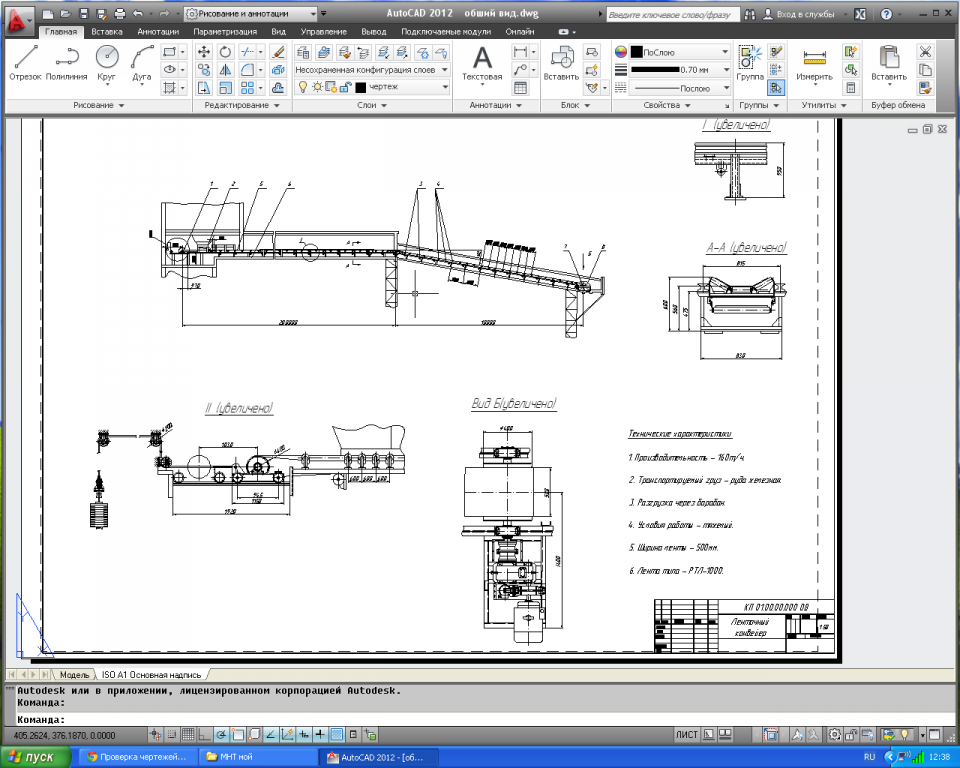The width and height of the screenshot is (960, 768).
Task: Toggle Lineweight display in status bar
Action: point(320,734)
